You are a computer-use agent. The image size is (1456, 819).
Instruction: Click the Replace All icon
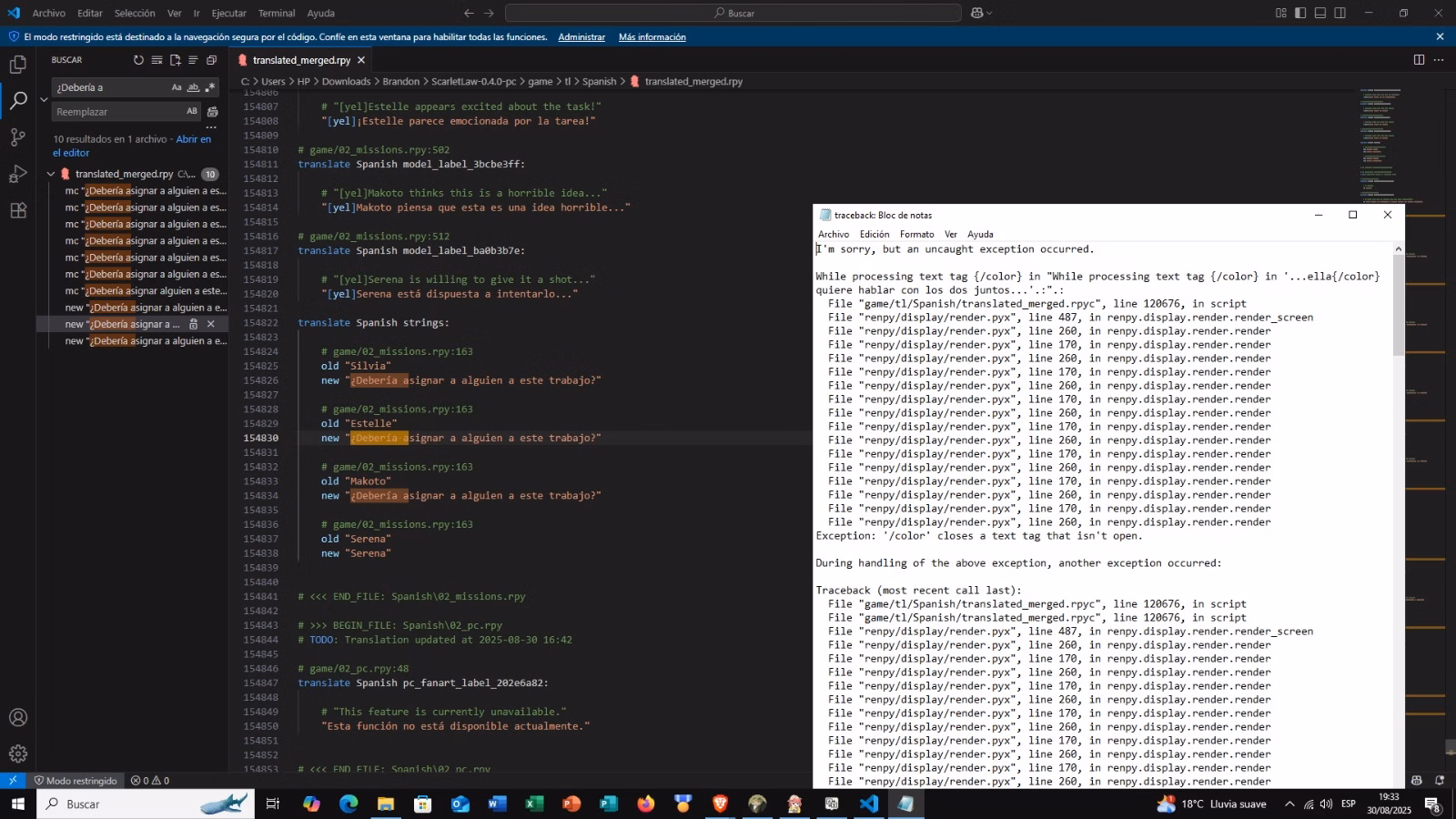pyautogui.click(x=212, y=112)
